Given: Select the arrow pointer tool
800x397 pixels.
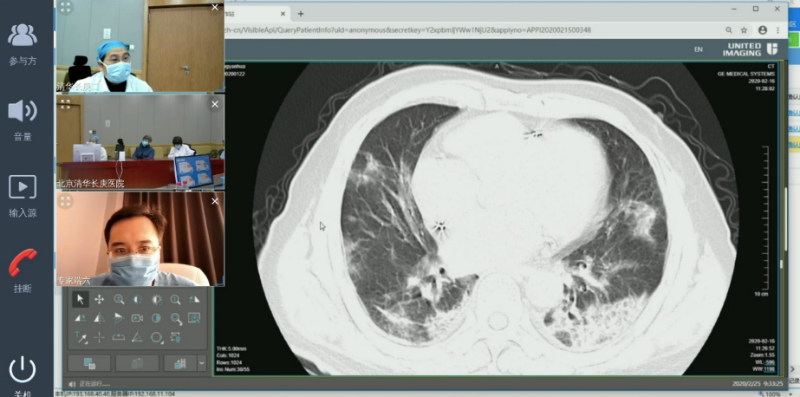Looking at the screenshot, I should pos(80,300).
